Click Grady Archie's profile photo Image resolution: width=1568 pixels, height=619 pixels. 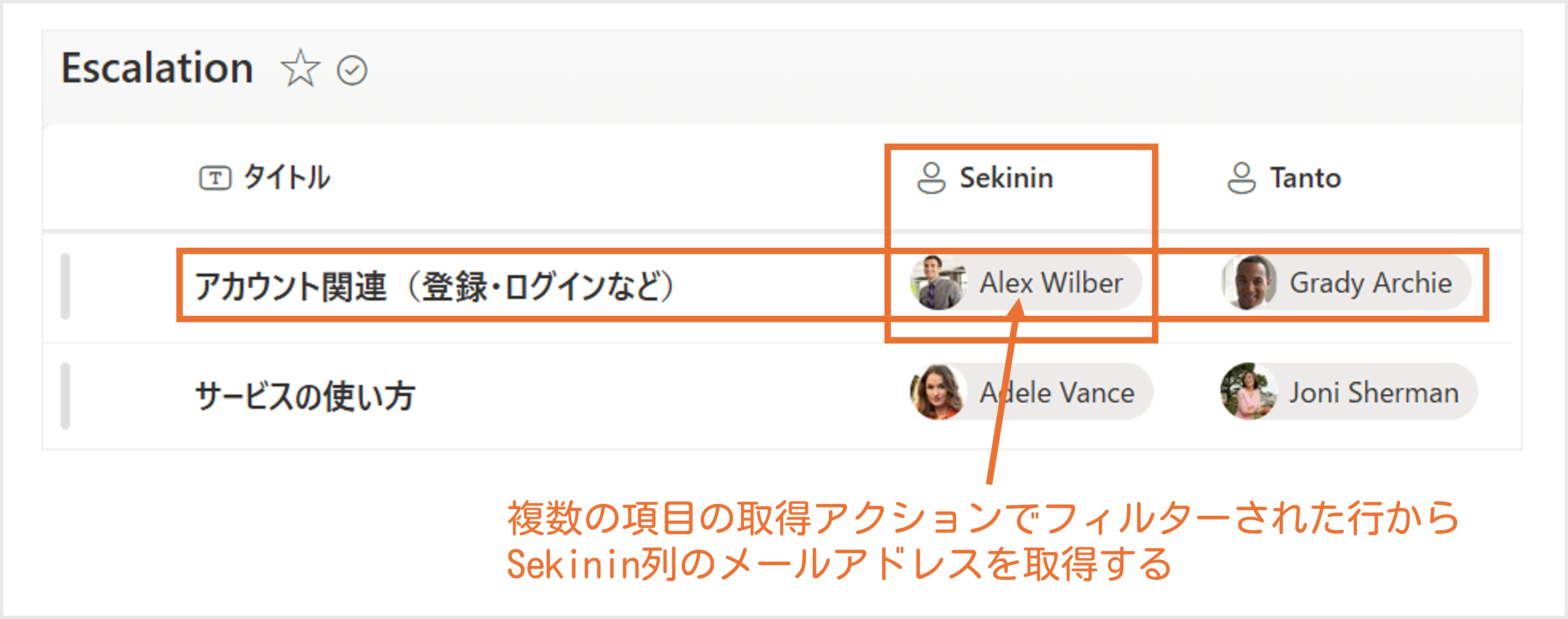(1249, 283)
